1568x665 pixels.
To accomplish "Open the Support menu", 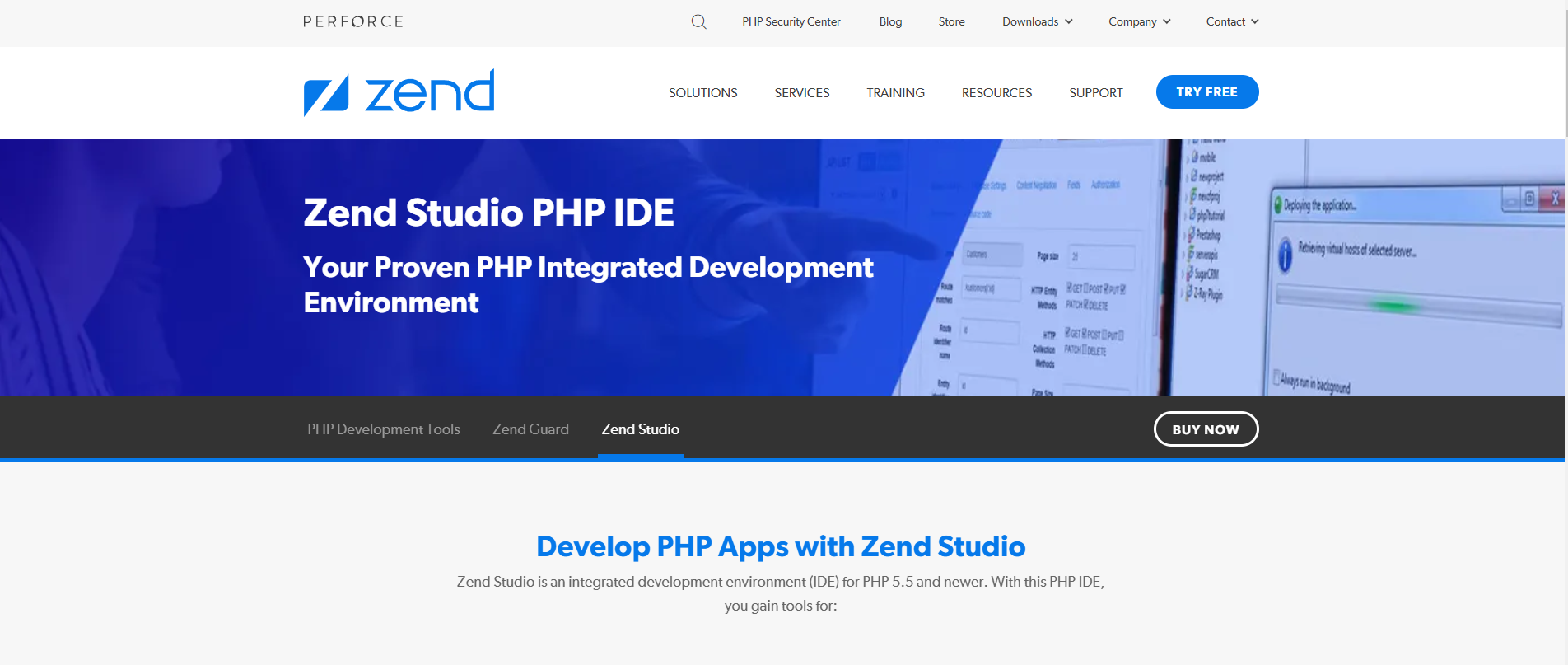I will (x=1095, y=92).
